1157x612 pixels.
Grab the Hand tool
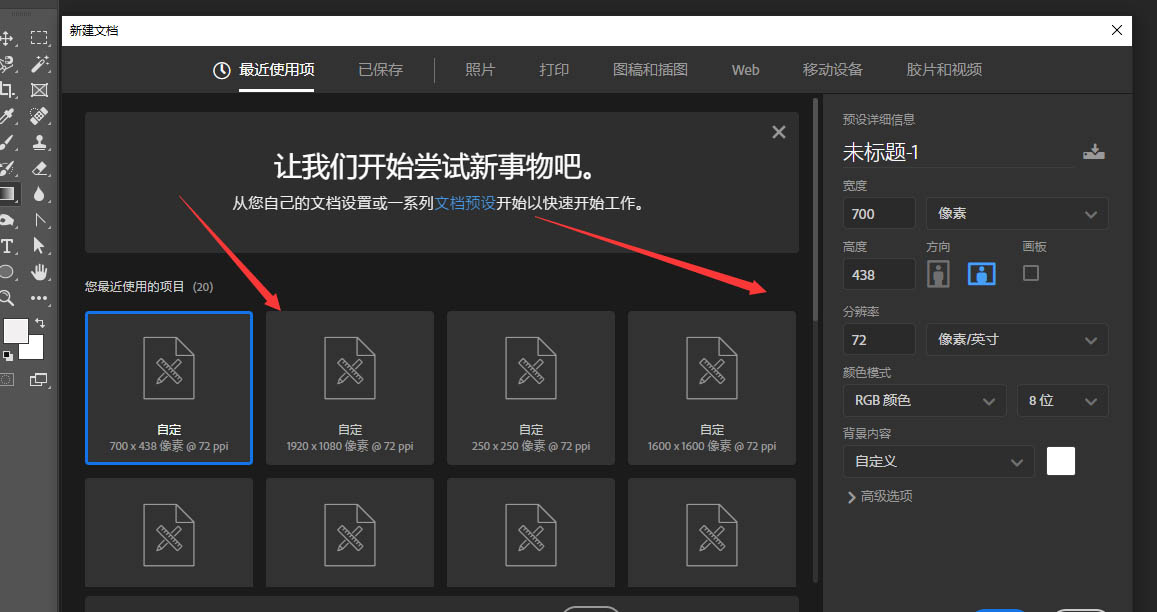point(38,271)
